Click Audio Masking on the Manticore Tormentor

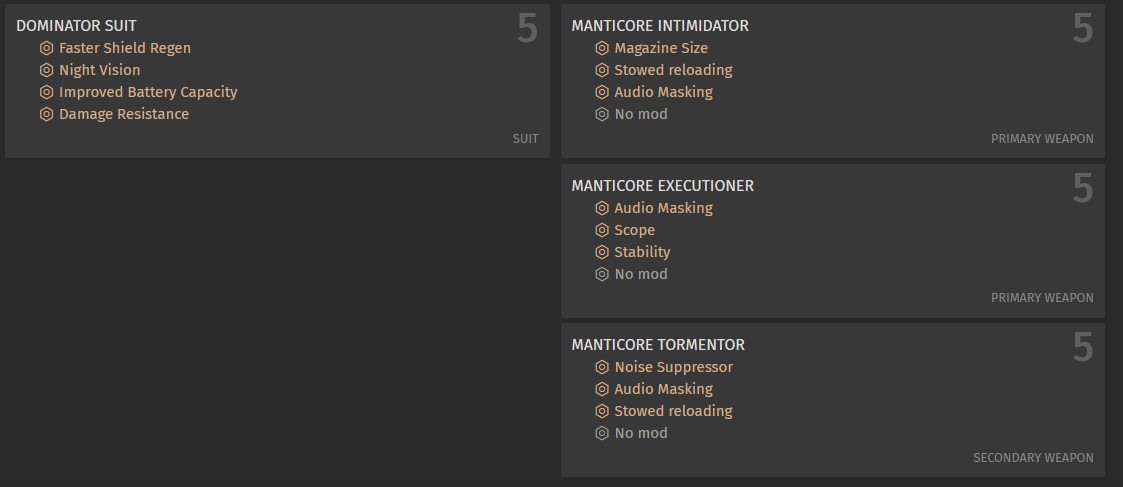(x=663, y=389)
